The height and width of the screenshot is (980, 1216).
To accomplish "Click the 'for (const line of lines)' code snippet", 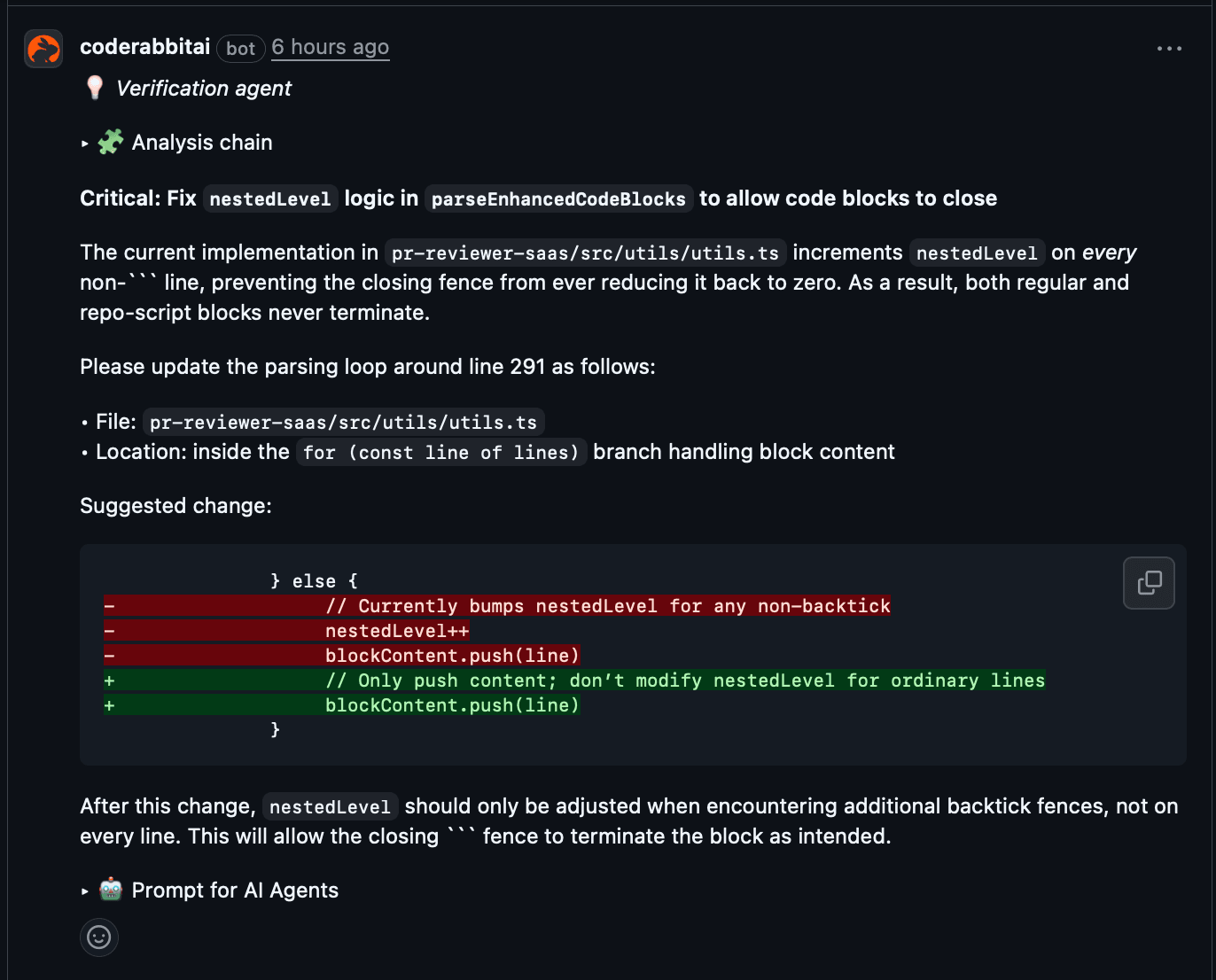I will (440, 453).
